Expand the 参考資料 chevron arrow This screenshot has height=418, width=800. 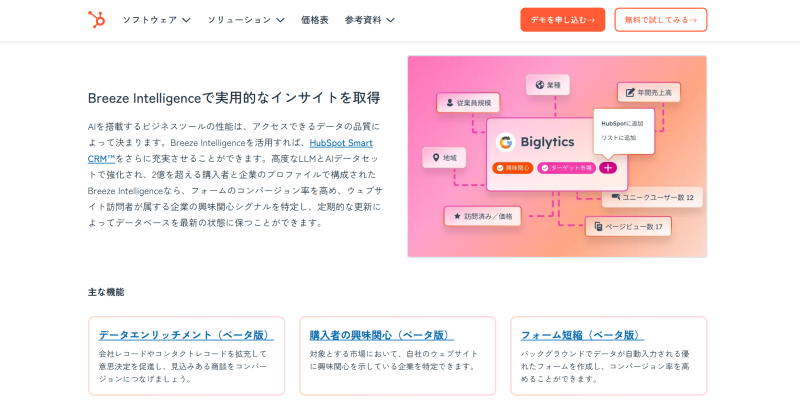[x=390, y=20]
